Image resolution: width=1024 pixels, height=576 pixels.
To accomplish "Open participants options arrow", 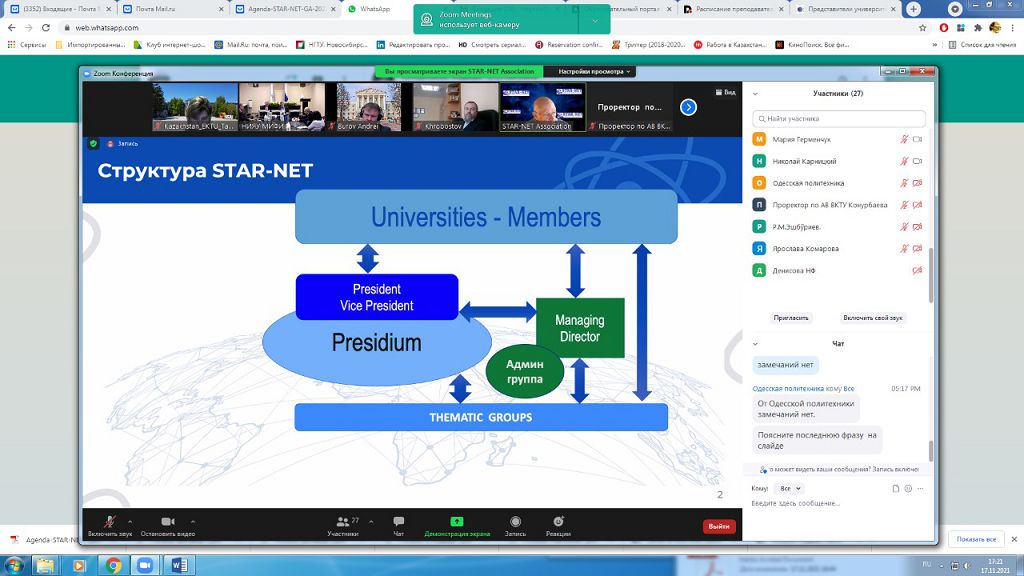I will pyautogui.click(x=371, y=521).
